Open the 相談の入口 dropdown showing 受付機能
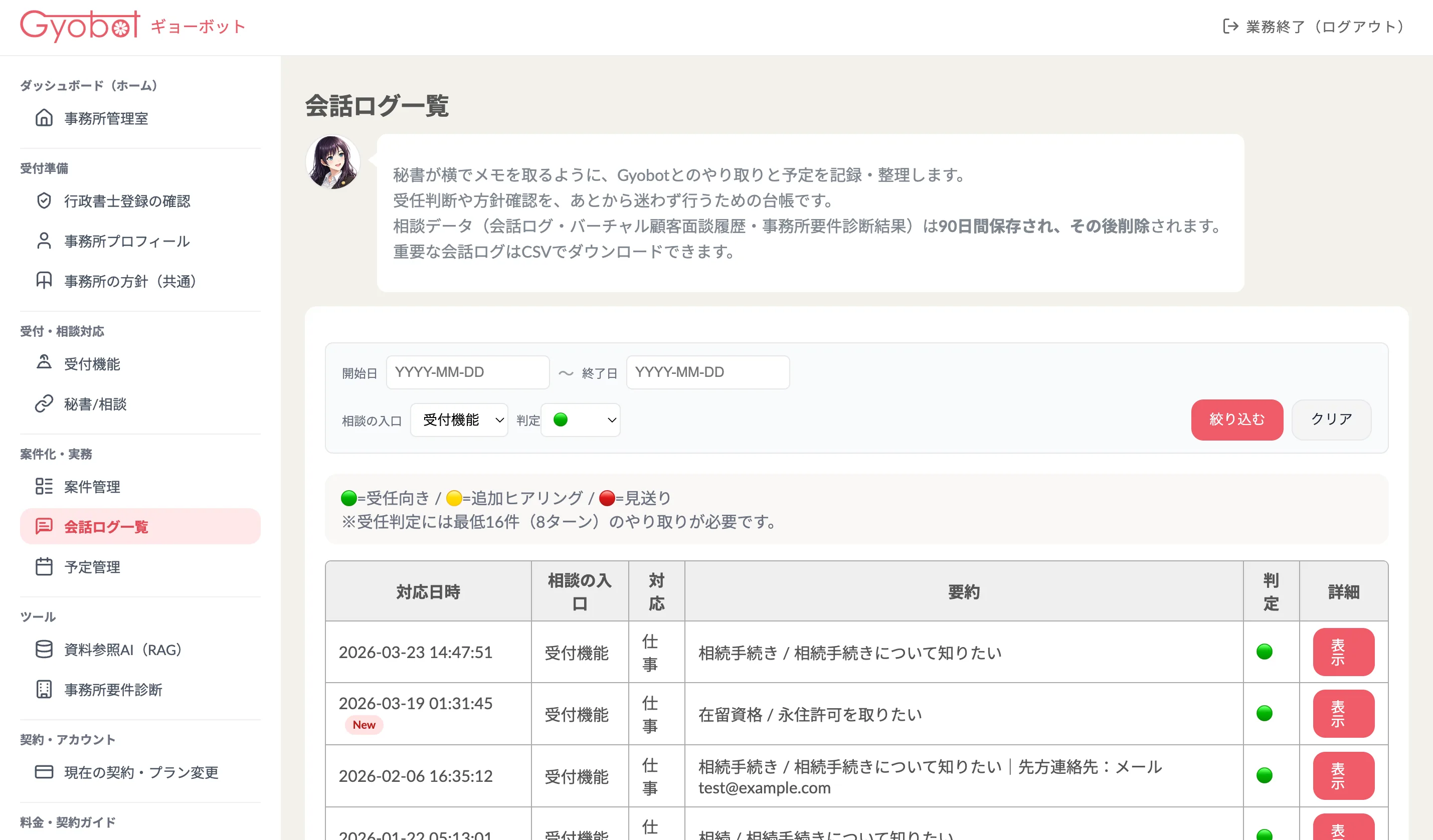This screenshot has width=1433, height=840. pyautogui.click(x=459, y=420)
